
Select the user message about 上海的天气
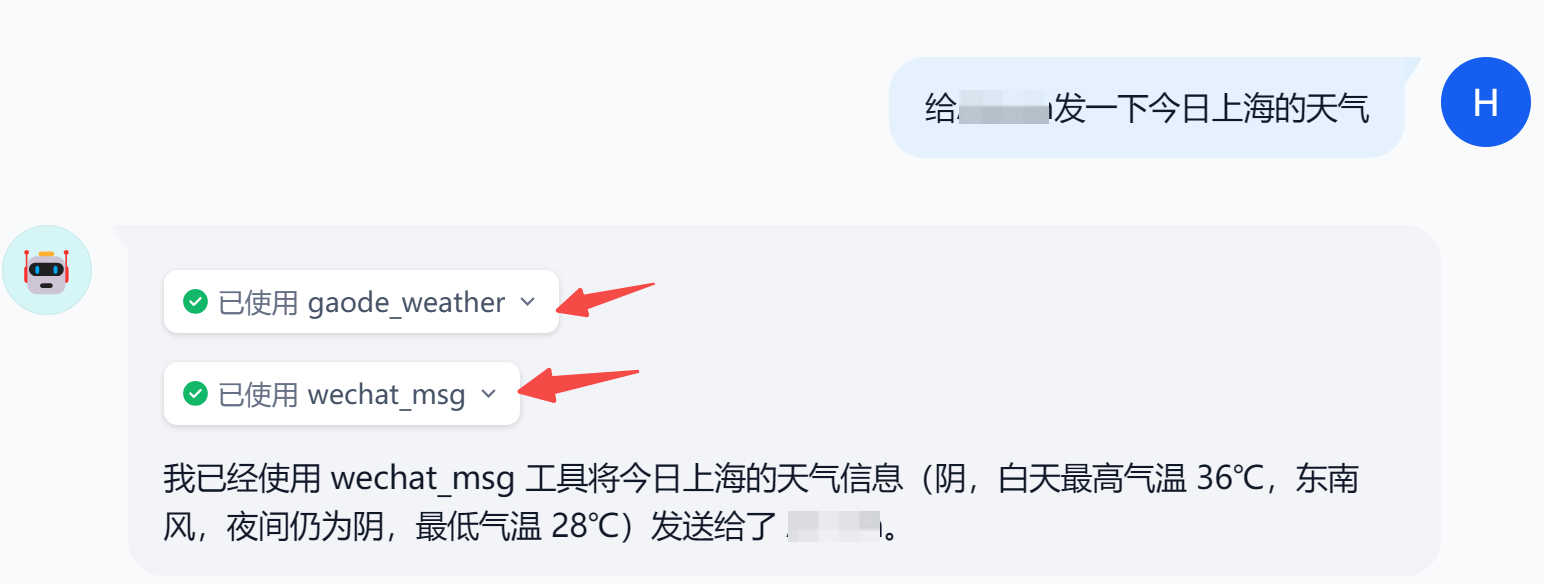(x=1147, y=108)
